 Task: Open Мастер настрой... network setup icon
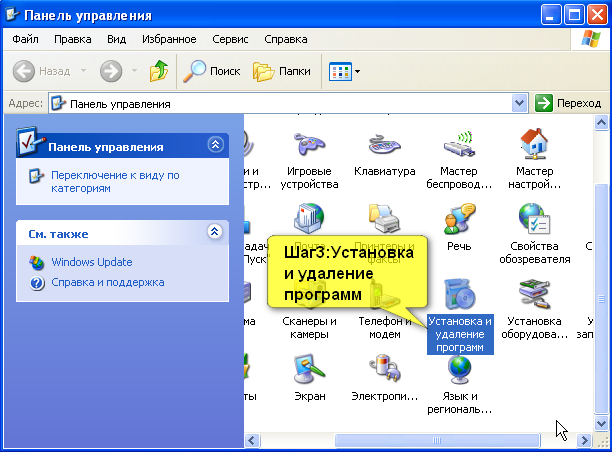point(534,144)
